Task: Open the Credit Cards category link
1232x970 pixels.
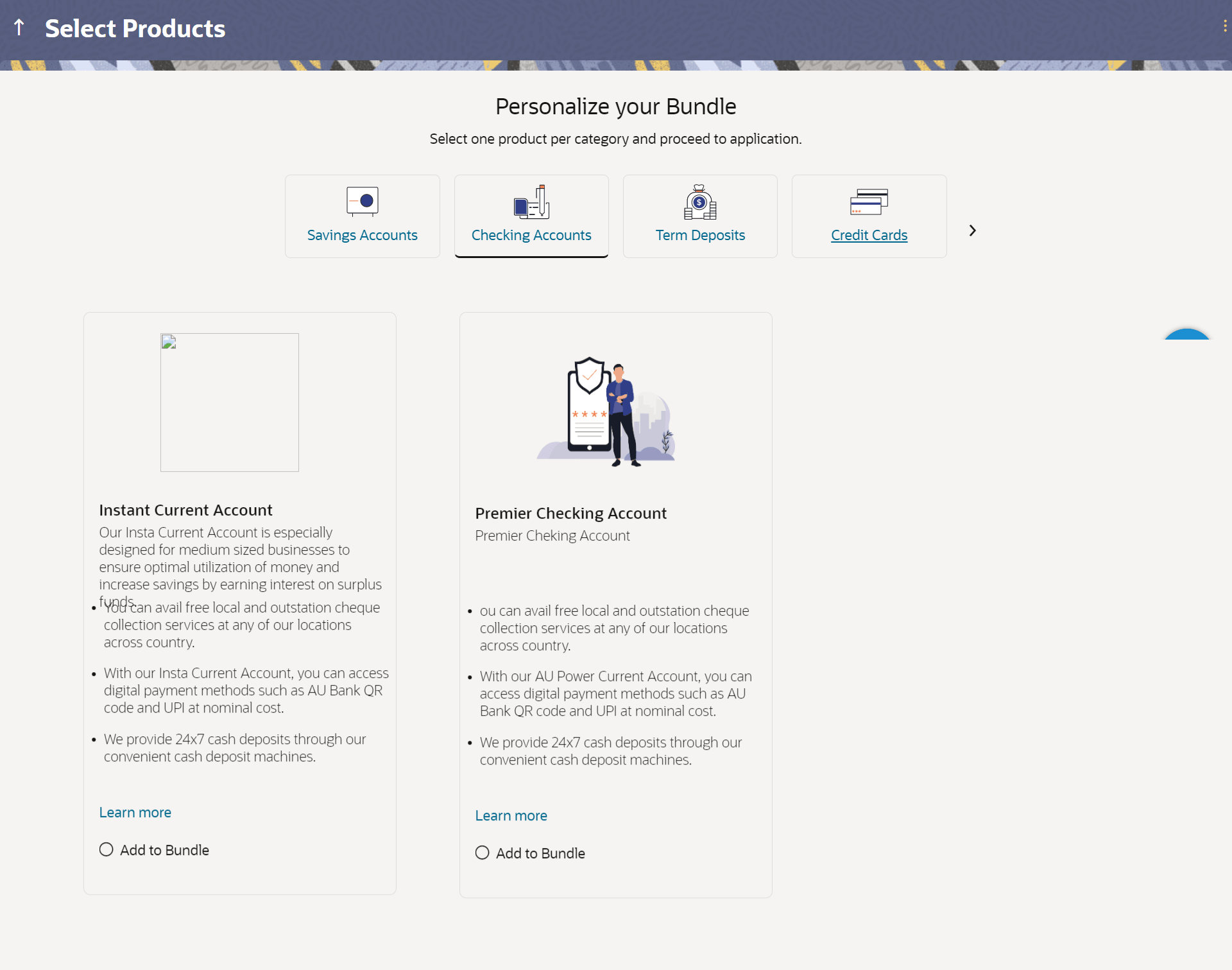Action: [x=869, y=235]
